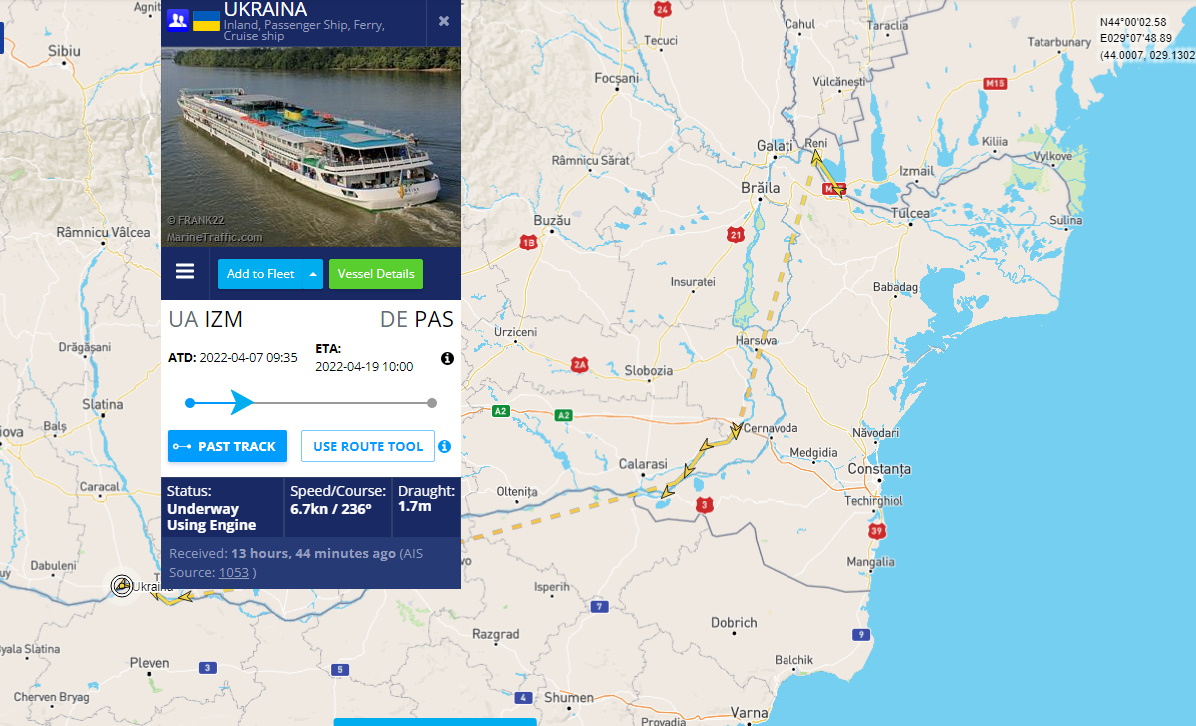Click the UKRAINA ship photo
Image resolution: width=1196 pixels, height=726 pixels.
pyautogui.click(x=310, y=147)
